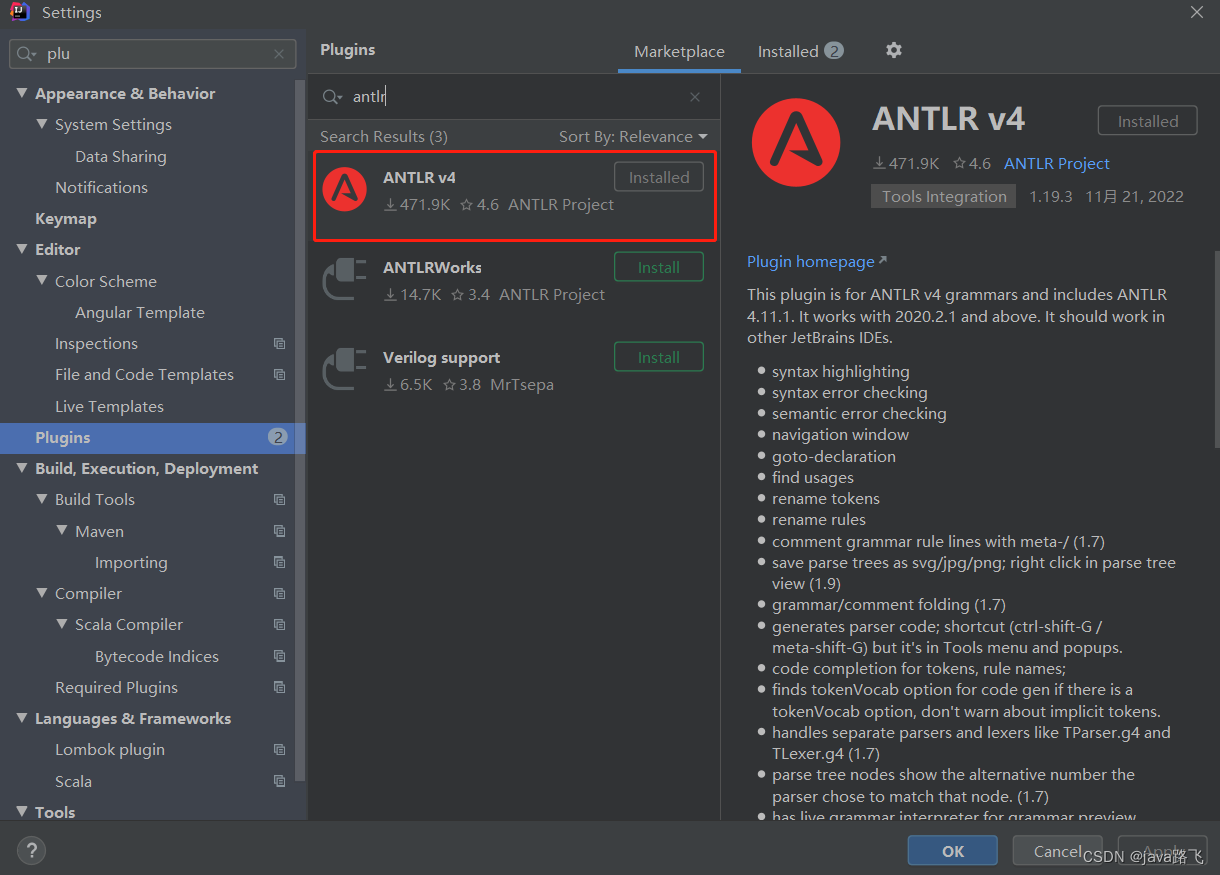This screenshot has width=1220, height=875.
Task: Switch to the Marketplace tab
Action: point(679,52)
